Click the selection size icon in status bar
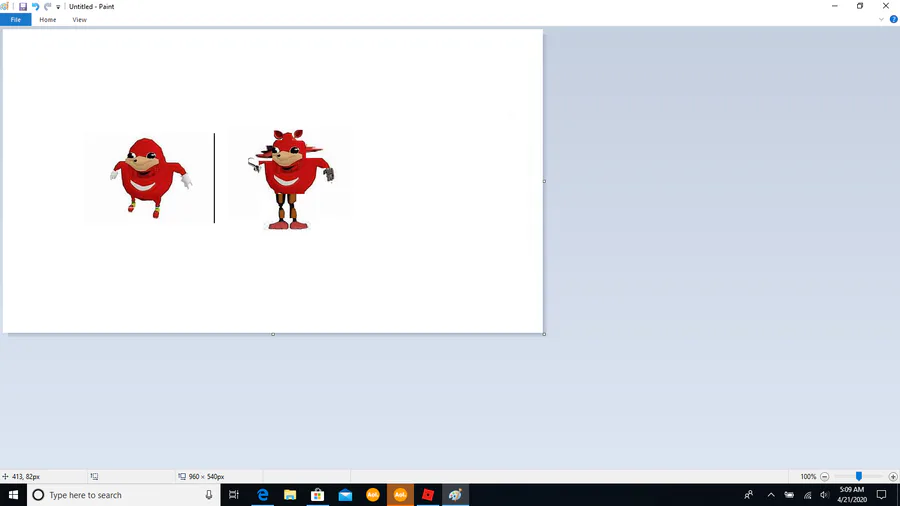This screenshot has height=506, width=900. [94, 476]
